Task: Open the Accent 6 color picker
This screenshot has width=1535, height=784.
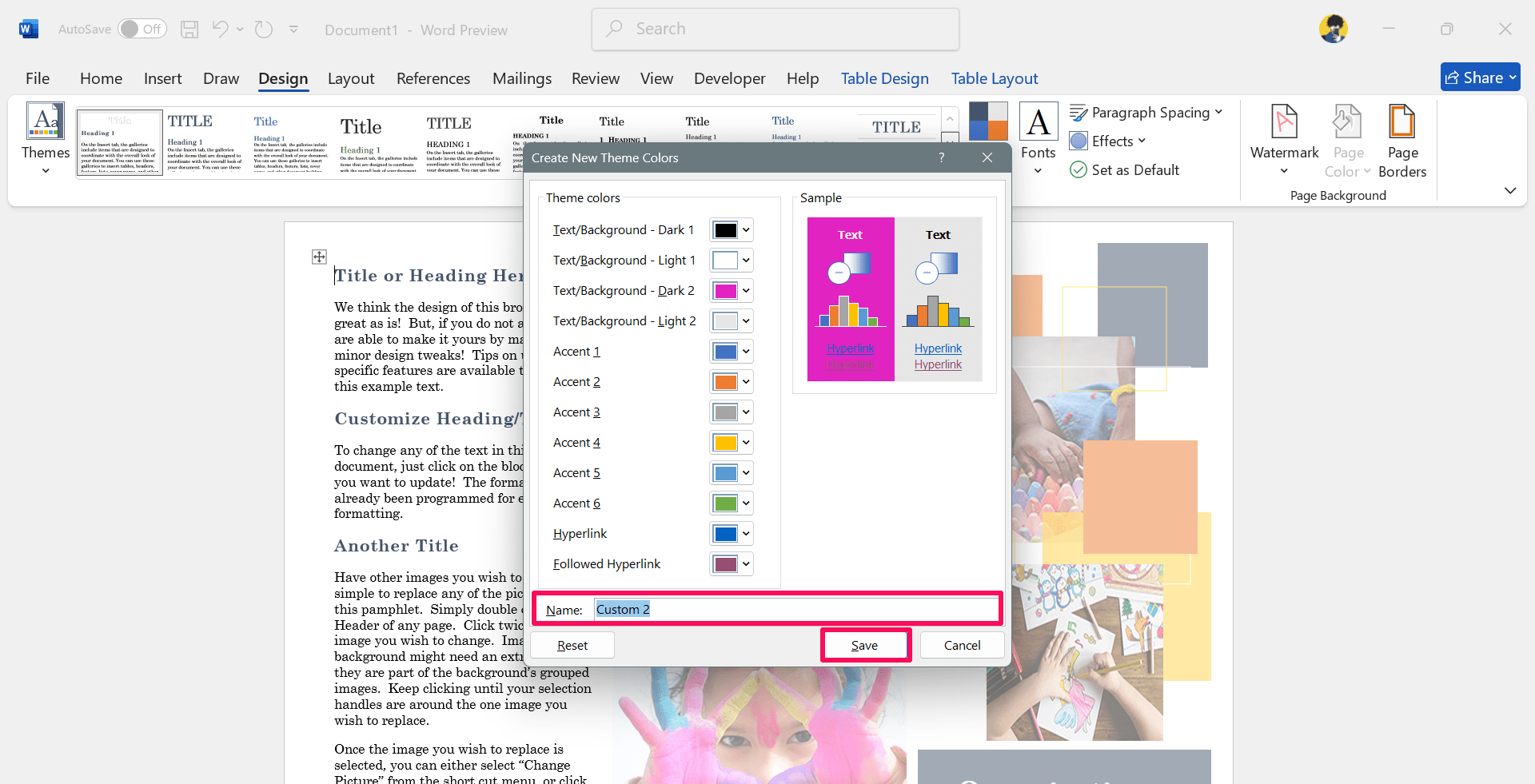Action: 732,503
